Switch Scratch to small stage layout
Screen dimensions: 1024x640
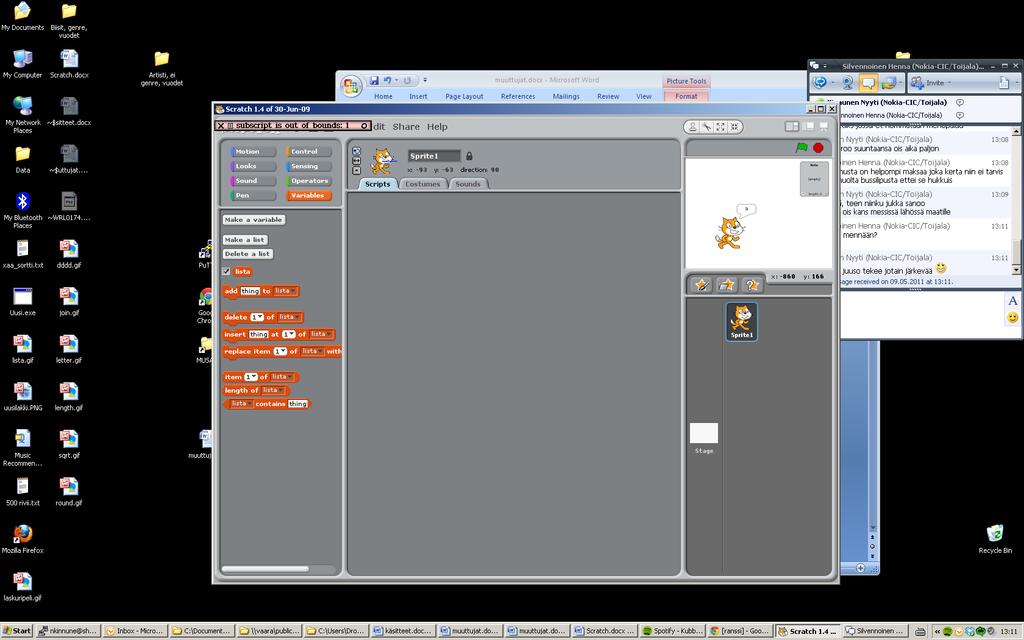point(792,126)
